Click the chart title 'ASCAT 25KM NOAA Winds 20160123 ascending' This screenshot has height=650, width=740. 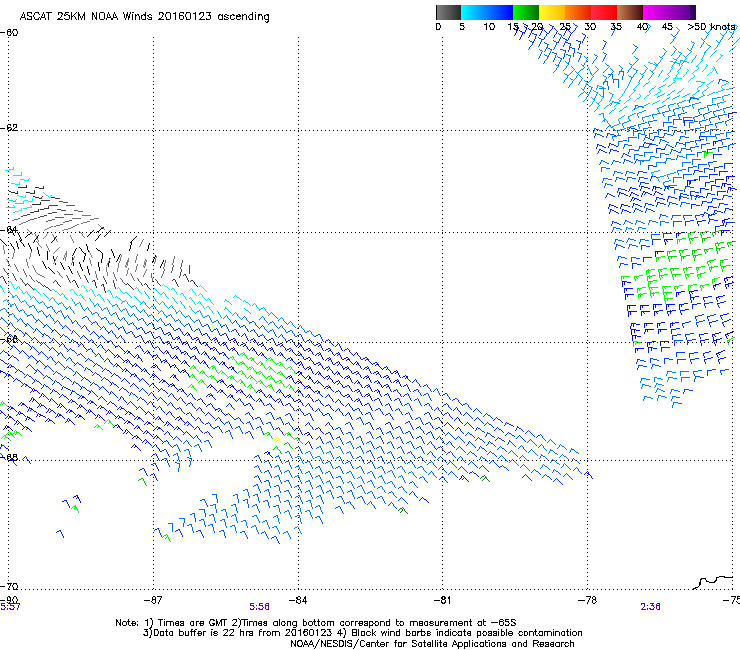pyautogui.click(x=144, y=17)
